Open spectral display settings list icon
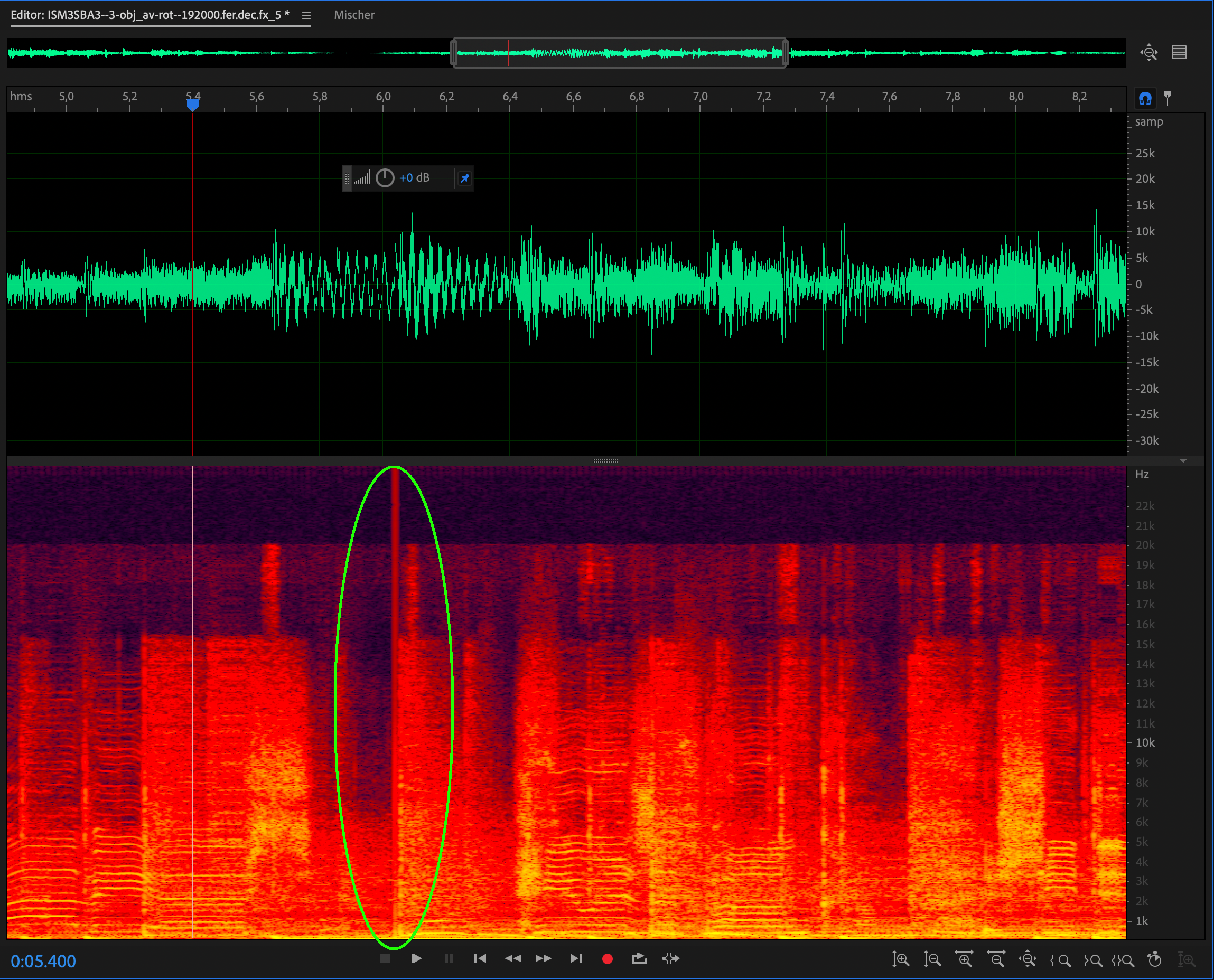The image size is (1214, 980). coord(1179,52)
